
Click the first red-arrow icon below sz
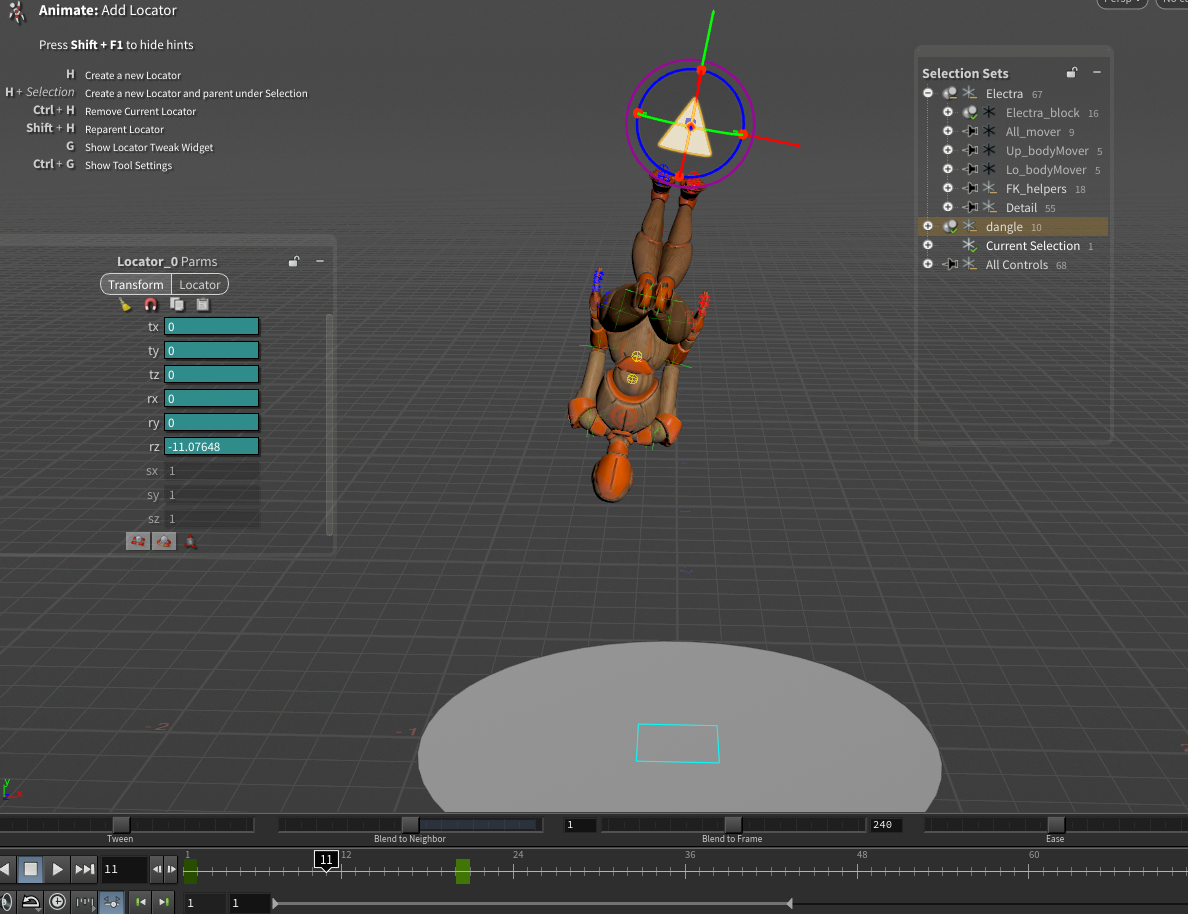click(x=138, y=541)
